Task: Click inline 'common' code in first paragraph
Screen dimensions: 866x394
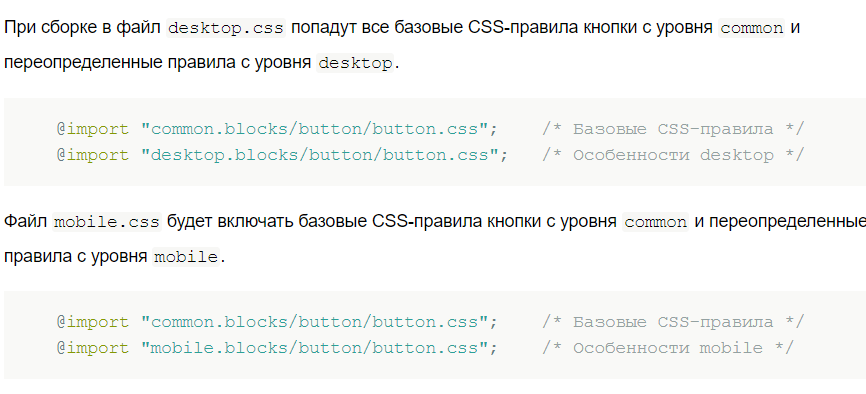Action: [x=752, y=28]
